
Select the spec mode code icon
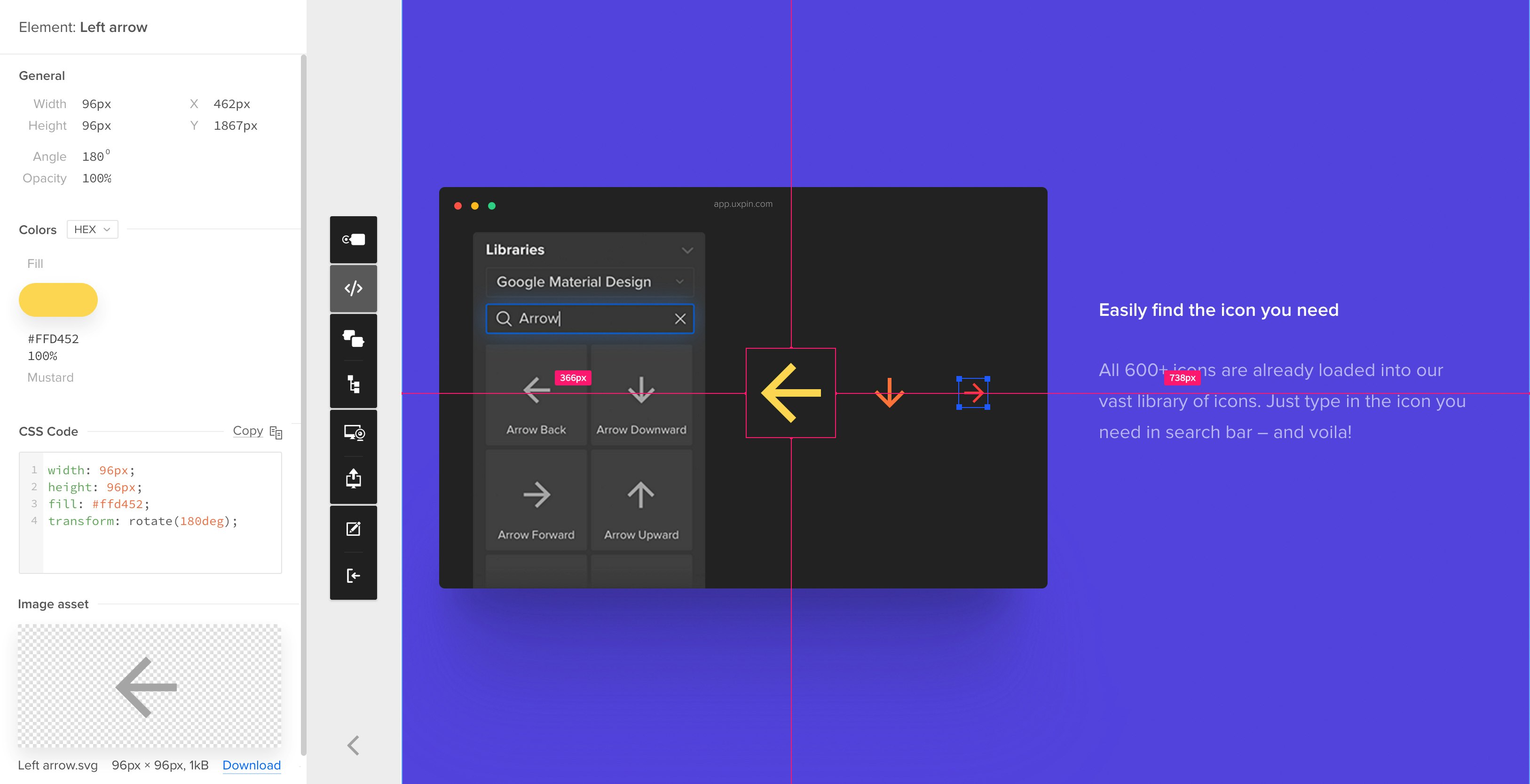[x=354, y=289]
